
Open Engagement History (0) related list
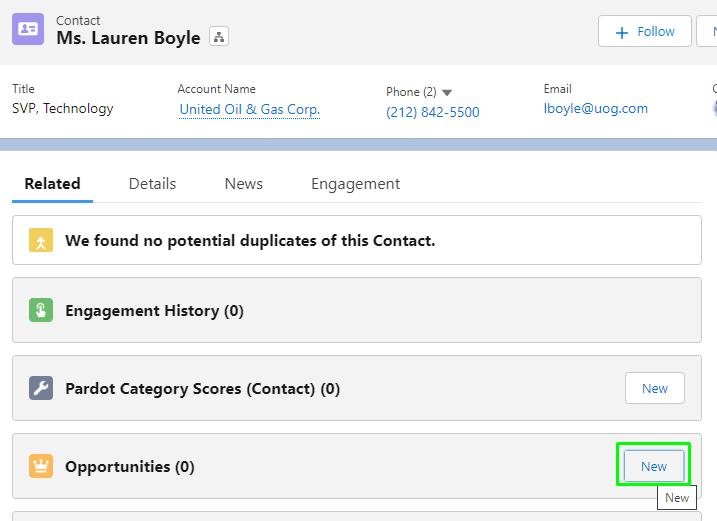(155, 311)
